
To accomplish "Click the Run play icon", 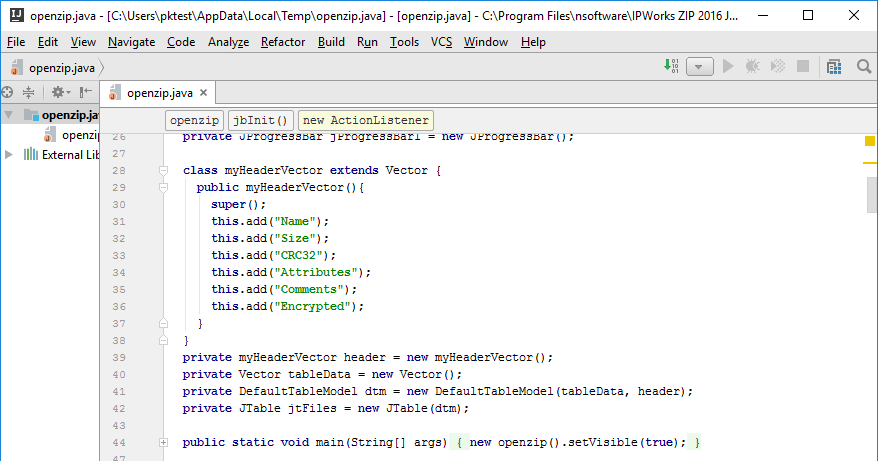I will pyautogui.click(x=728, y=67).
